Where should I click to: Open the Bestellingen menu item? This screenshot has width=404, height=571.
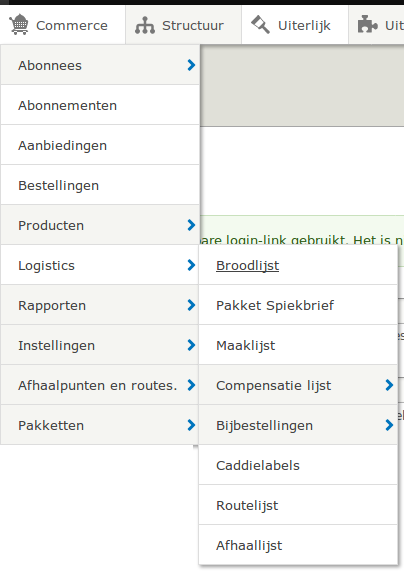100,185
